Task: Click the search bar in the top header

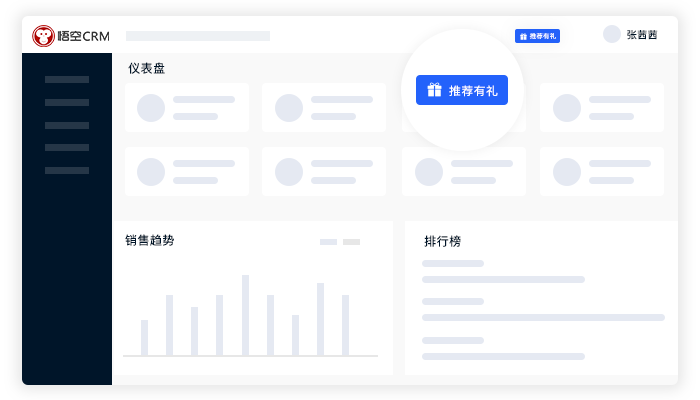Action: click(198, 36)
